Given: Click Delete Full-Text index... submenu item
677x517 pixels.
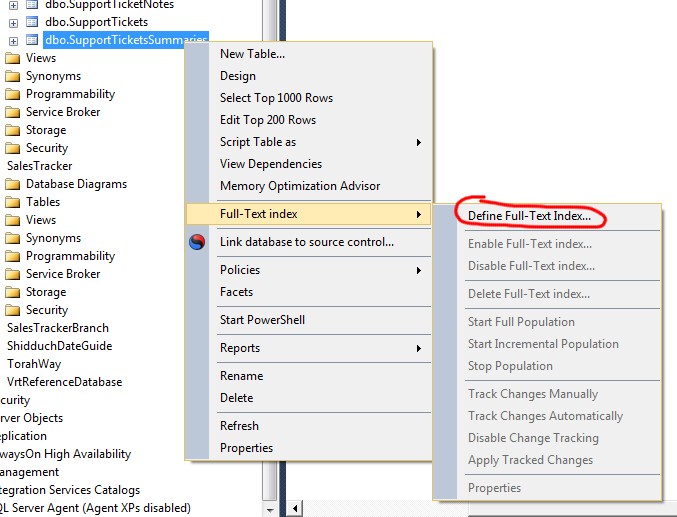Looking at the screenshot, I should tap(528, 294).
